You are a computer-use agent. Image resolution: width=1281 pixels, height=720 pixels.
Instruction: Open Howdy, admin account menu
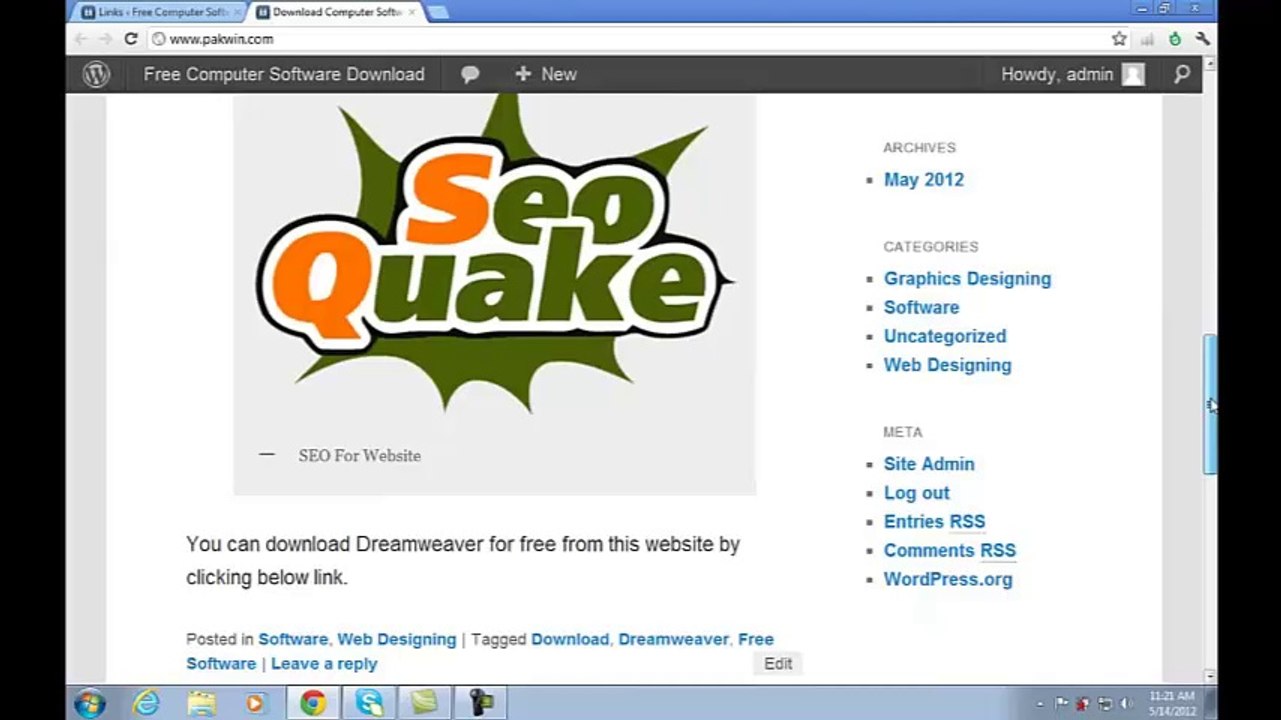(1057, 74)
